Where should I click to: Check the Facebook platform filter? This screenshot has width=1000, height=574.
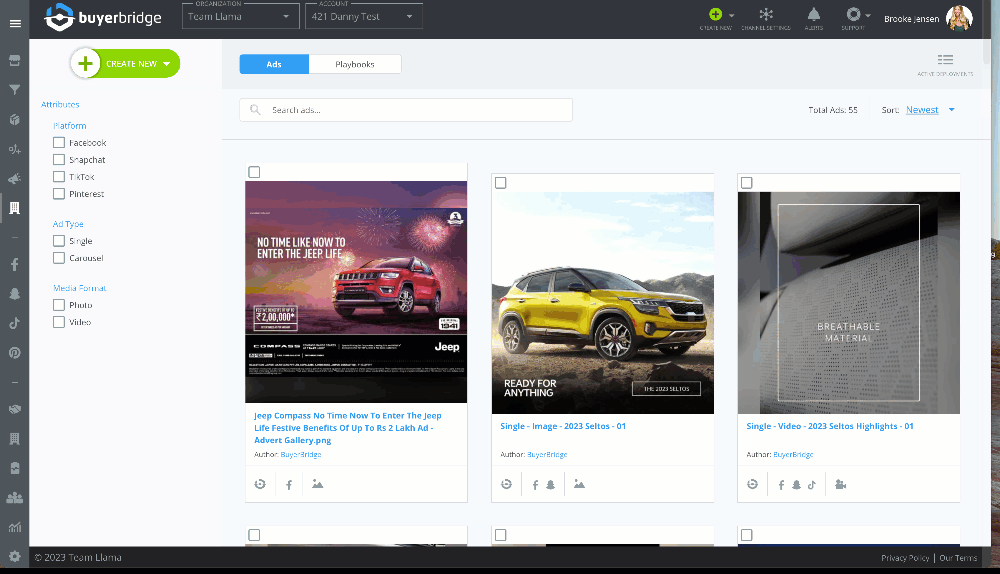coord(59,143)
